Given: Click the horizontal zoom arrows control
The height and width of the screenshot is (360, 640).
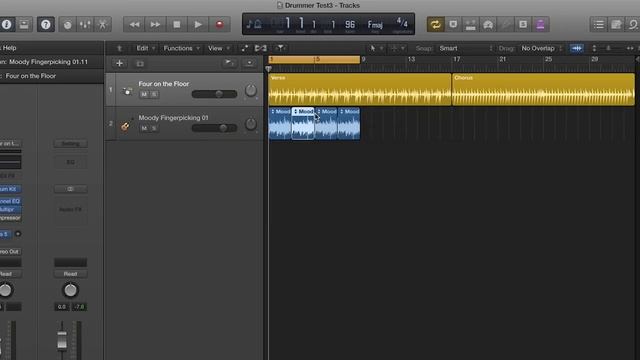Looking at the screenshot, I should 630,48.
